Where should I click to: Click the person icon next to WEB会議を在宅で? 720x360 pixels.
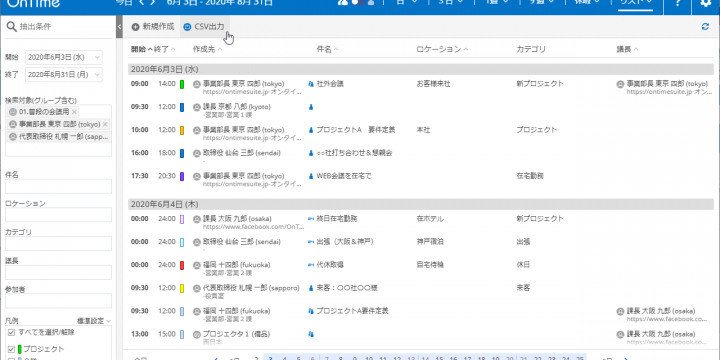(x=311, y=176)
